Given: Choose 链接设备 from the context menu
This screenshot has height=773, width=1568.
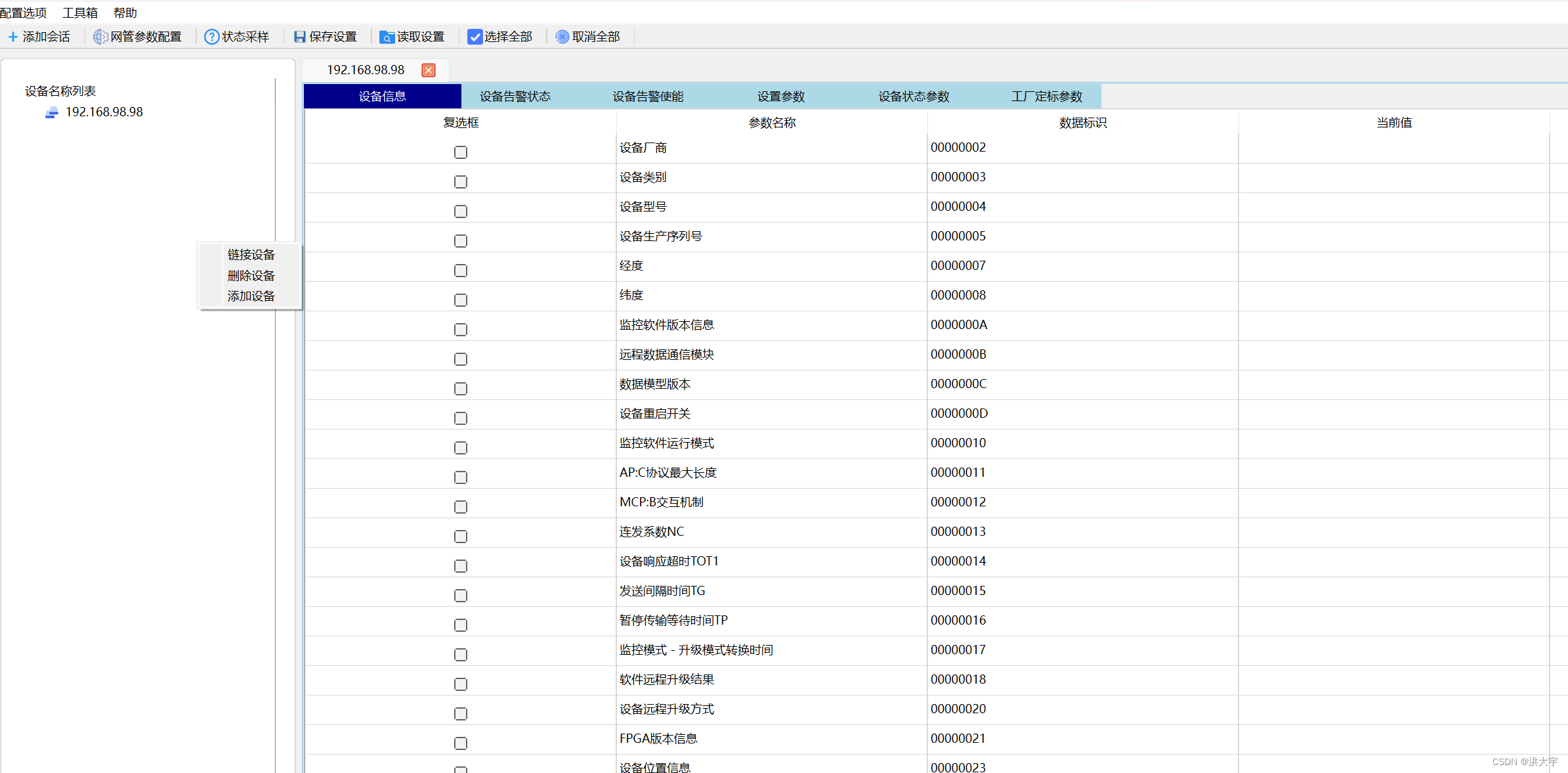Looking at the screenshot, I should [251, 255].
